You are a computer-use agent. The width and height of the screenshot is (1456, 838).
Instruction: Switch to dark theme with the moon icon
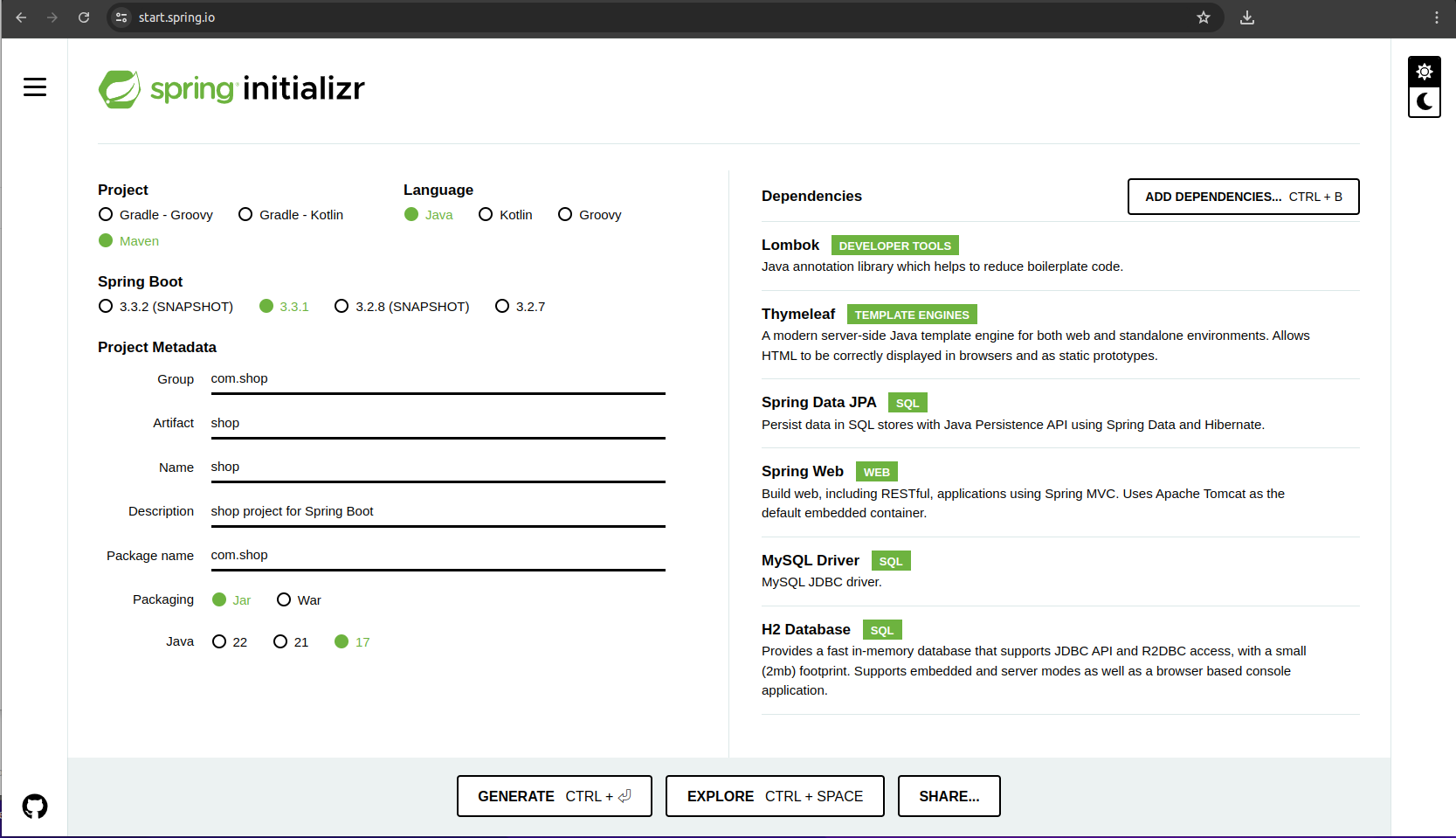(x=1425, y=101)
